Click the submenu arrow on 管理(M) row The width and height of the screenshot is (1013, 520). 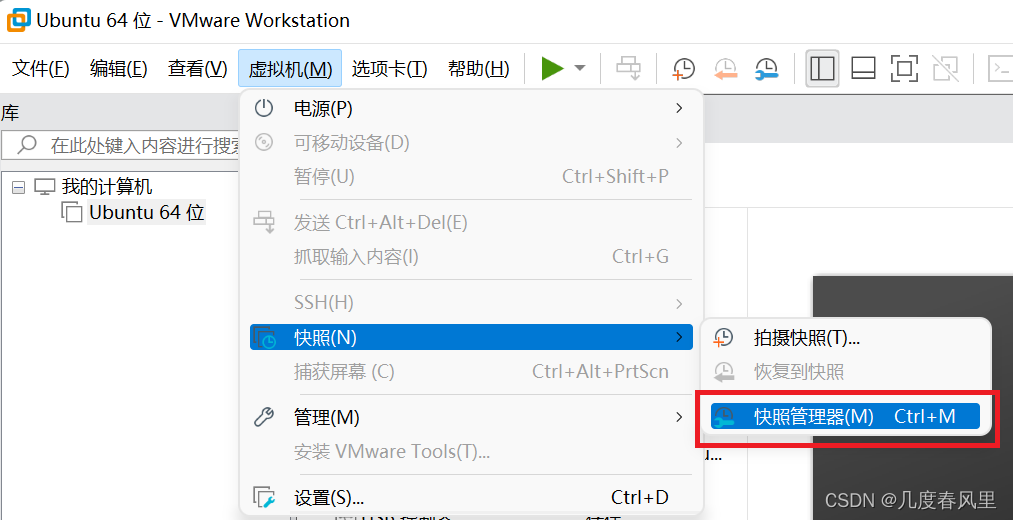679,417
